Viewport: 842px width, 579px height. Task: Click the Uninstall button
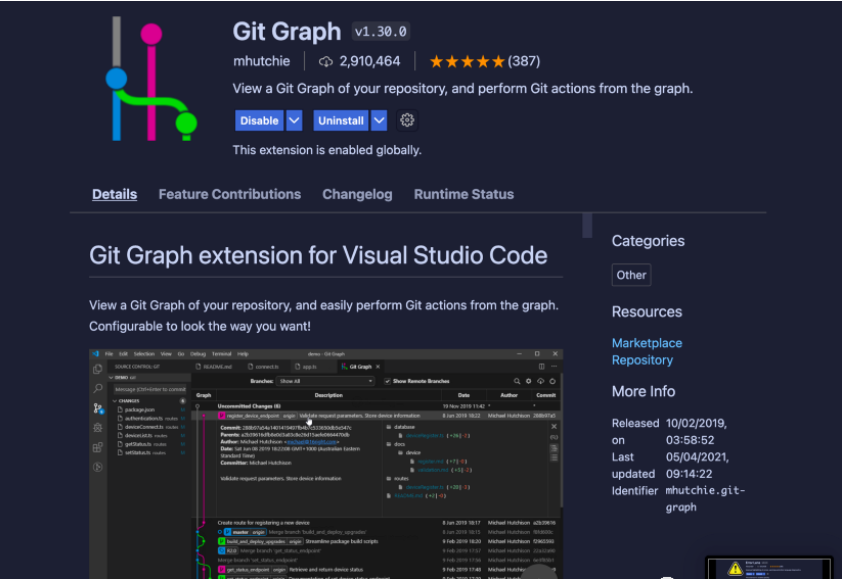click(x=340, y=120)
